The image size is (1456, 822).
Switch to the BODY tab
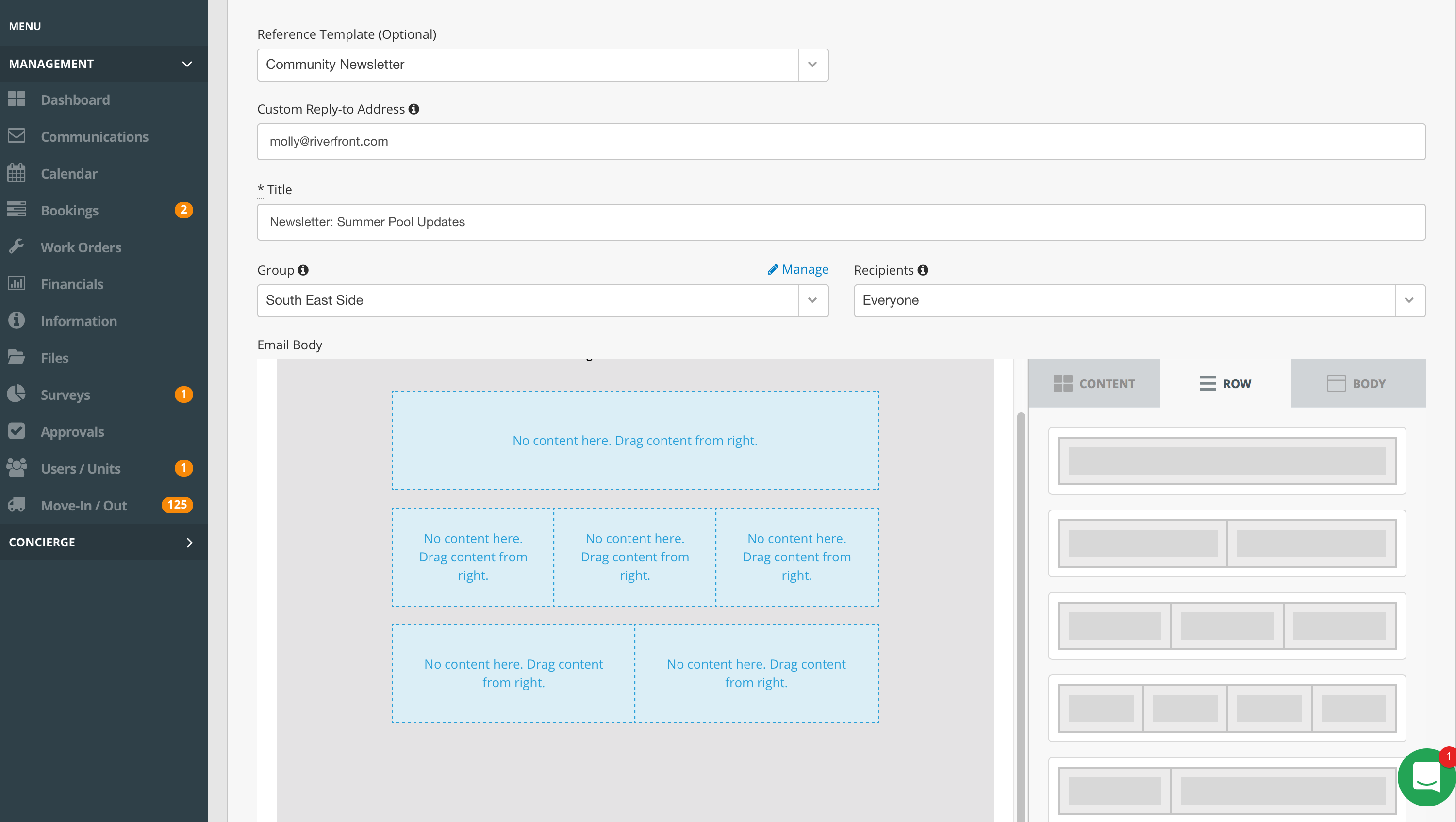[1357, 383]
